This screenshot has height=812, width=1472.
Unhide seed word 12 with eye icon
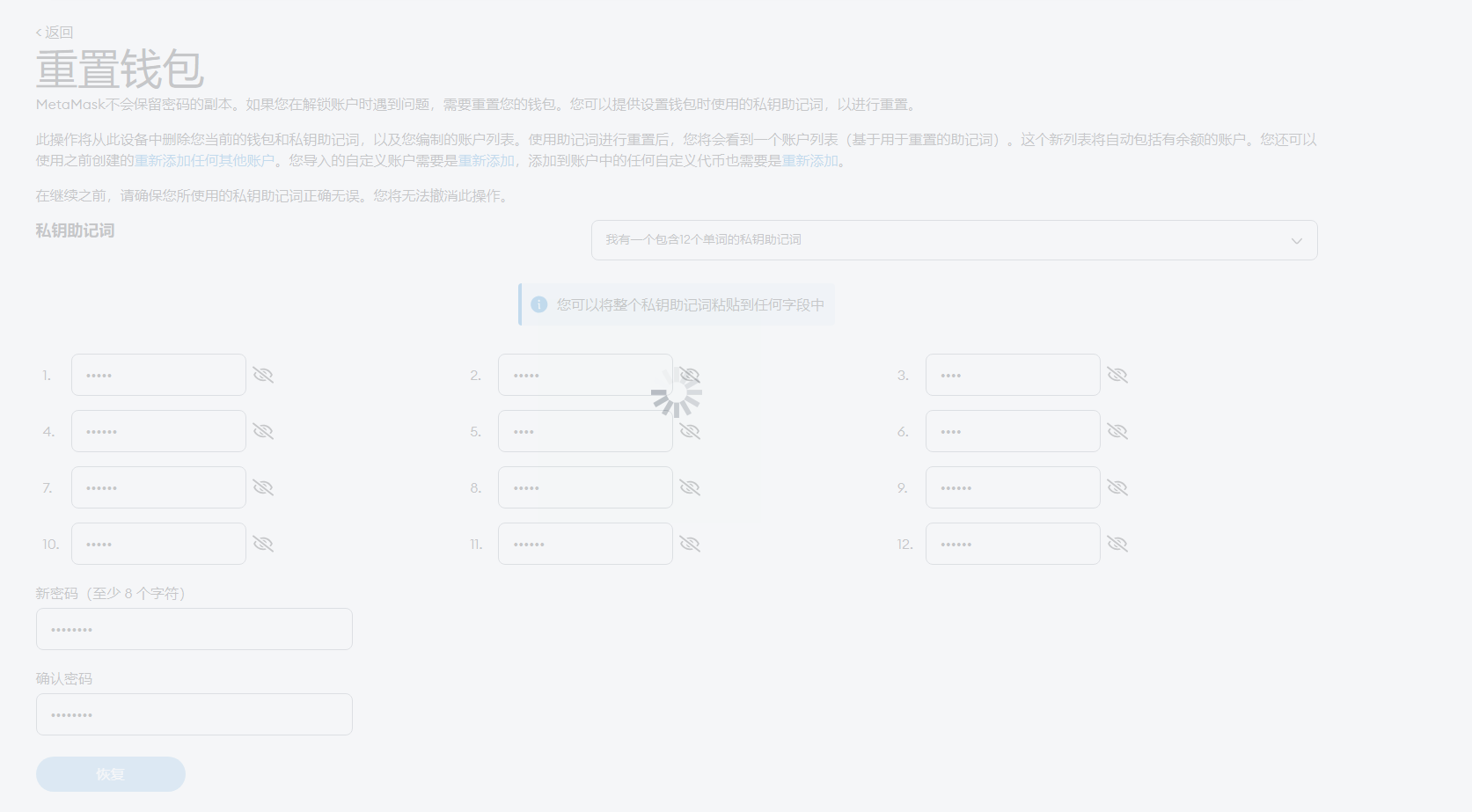[x=1117, y=545]
